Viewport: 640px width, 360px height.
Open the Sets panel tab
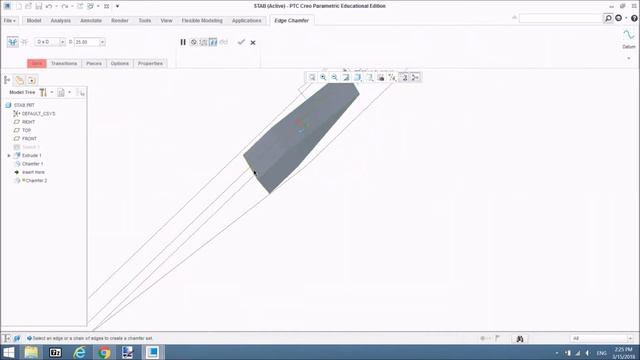tap(37, 64)
